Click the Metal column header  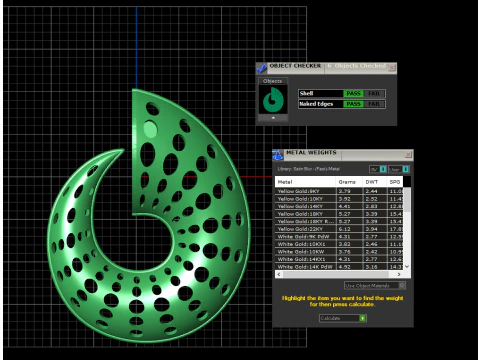[305, 182]
